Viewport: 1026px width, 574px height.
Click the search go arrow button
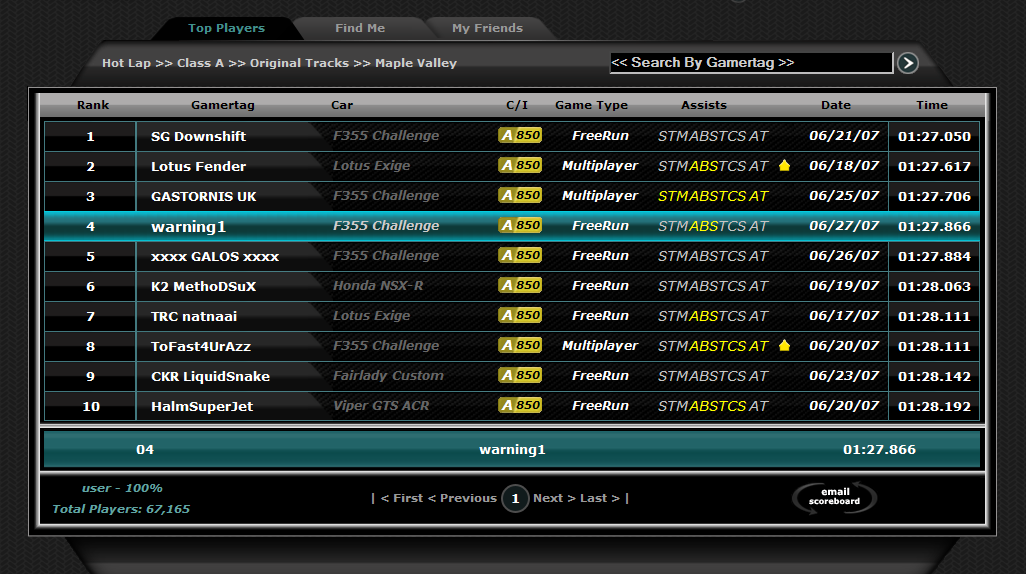[907, 63]
